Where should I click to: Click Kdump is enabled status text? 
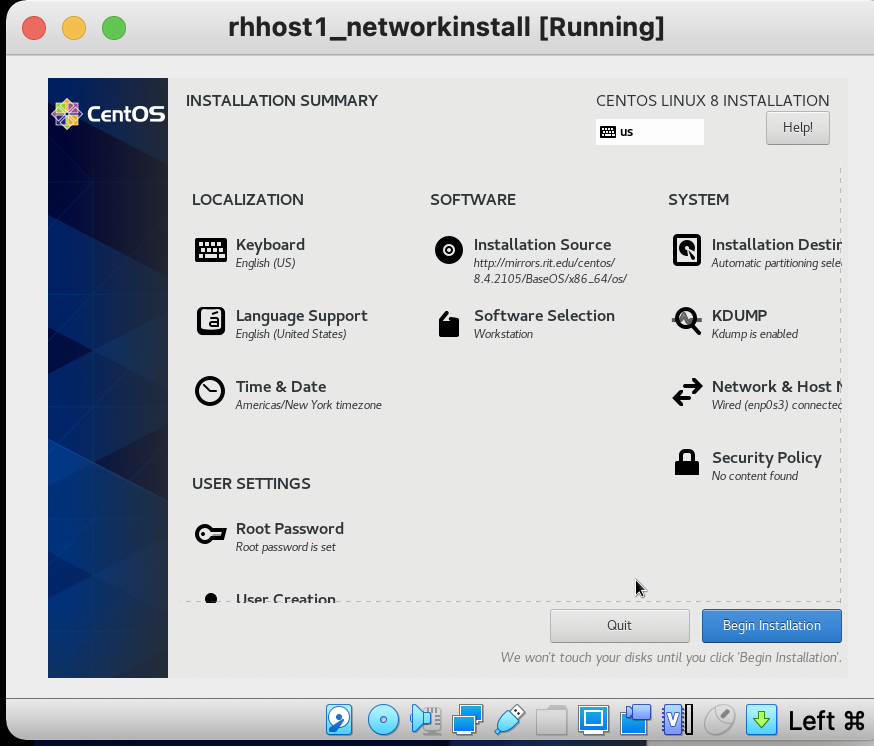[755, 334]
